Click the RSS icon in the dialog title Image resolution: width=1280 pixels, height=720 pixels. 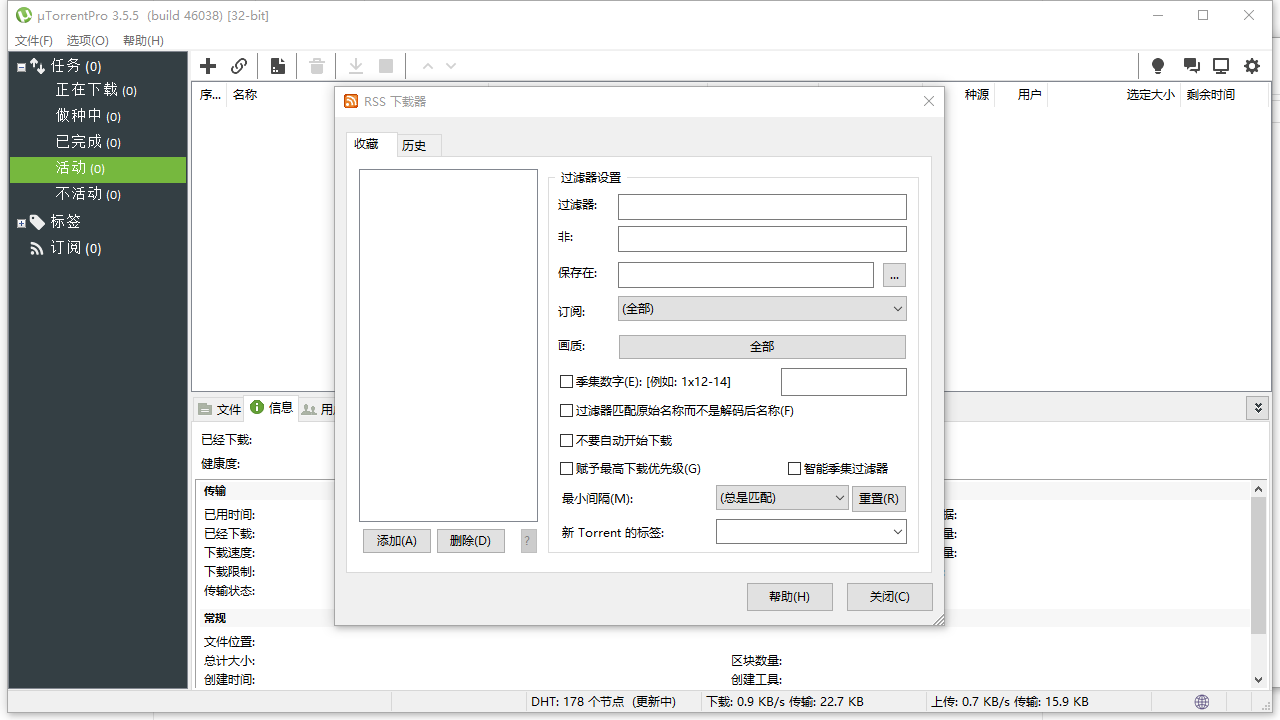(351, 101)
